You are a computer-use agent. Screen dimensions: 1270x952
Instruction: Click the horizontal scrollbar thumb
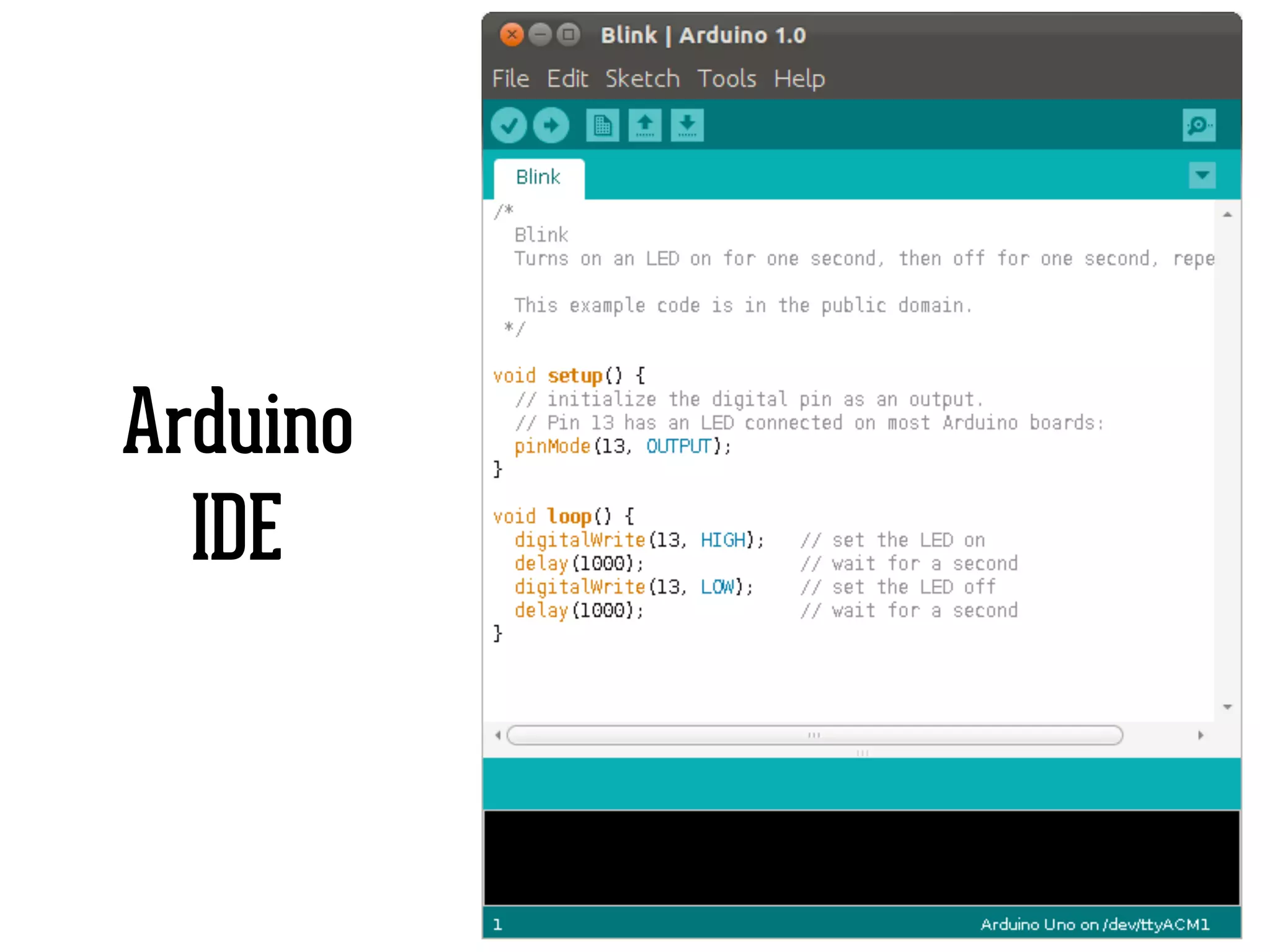tap(815, 735)
